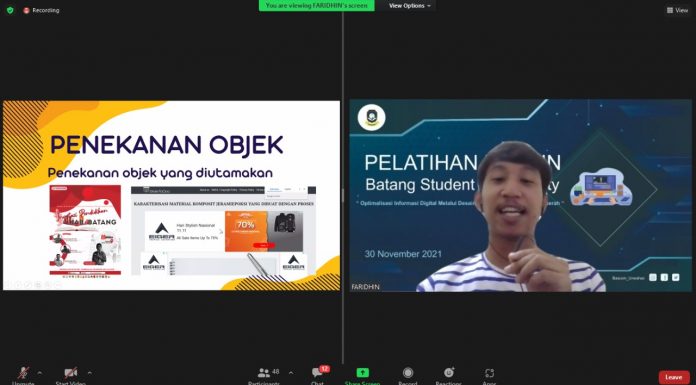Click the red Recording indicator
The width and height of the screenshot is (696, 385).
click(x=41, y=10)
